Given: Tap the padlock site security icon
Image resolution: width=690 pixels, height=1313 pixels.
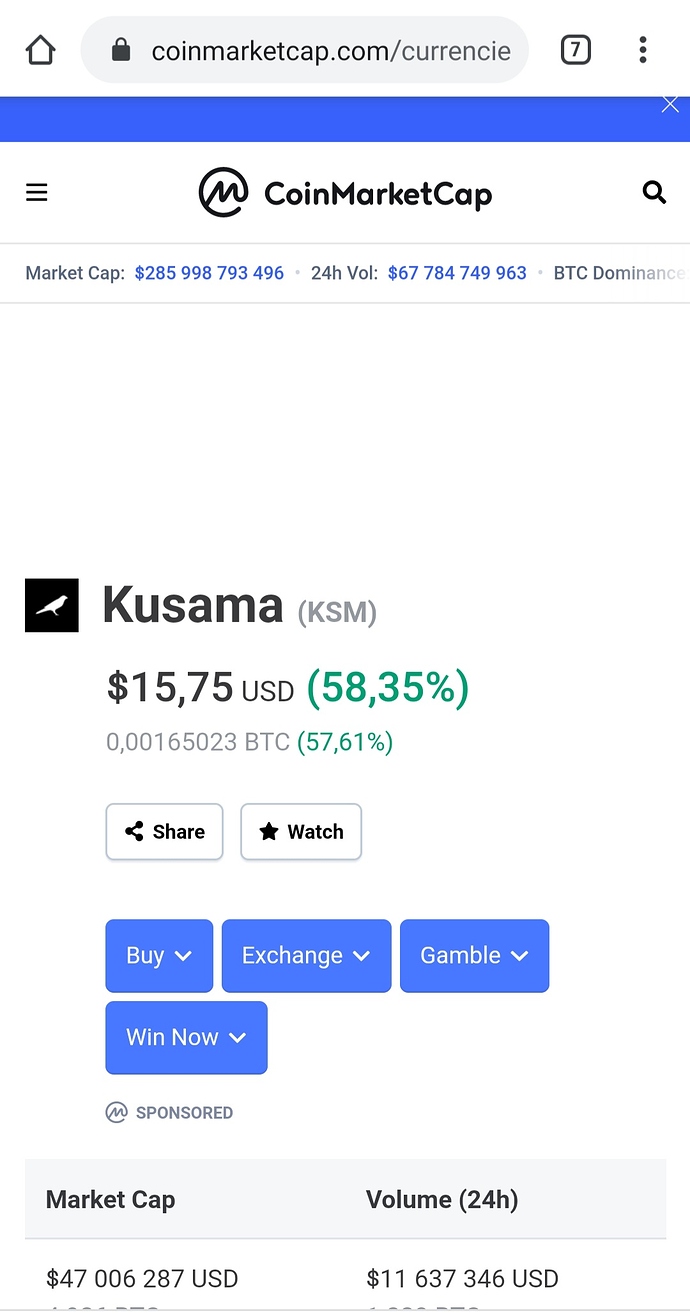Looking at the screenshot, I should point(121,50).
